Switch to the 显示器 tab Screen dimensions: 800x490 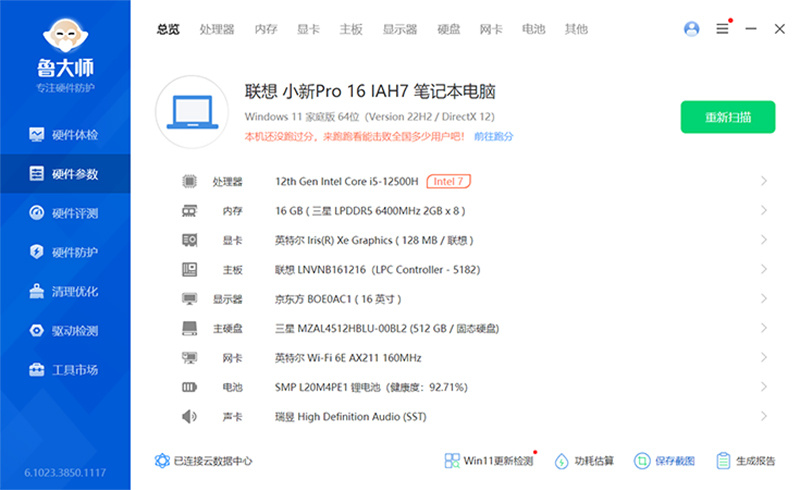(400, 30)
